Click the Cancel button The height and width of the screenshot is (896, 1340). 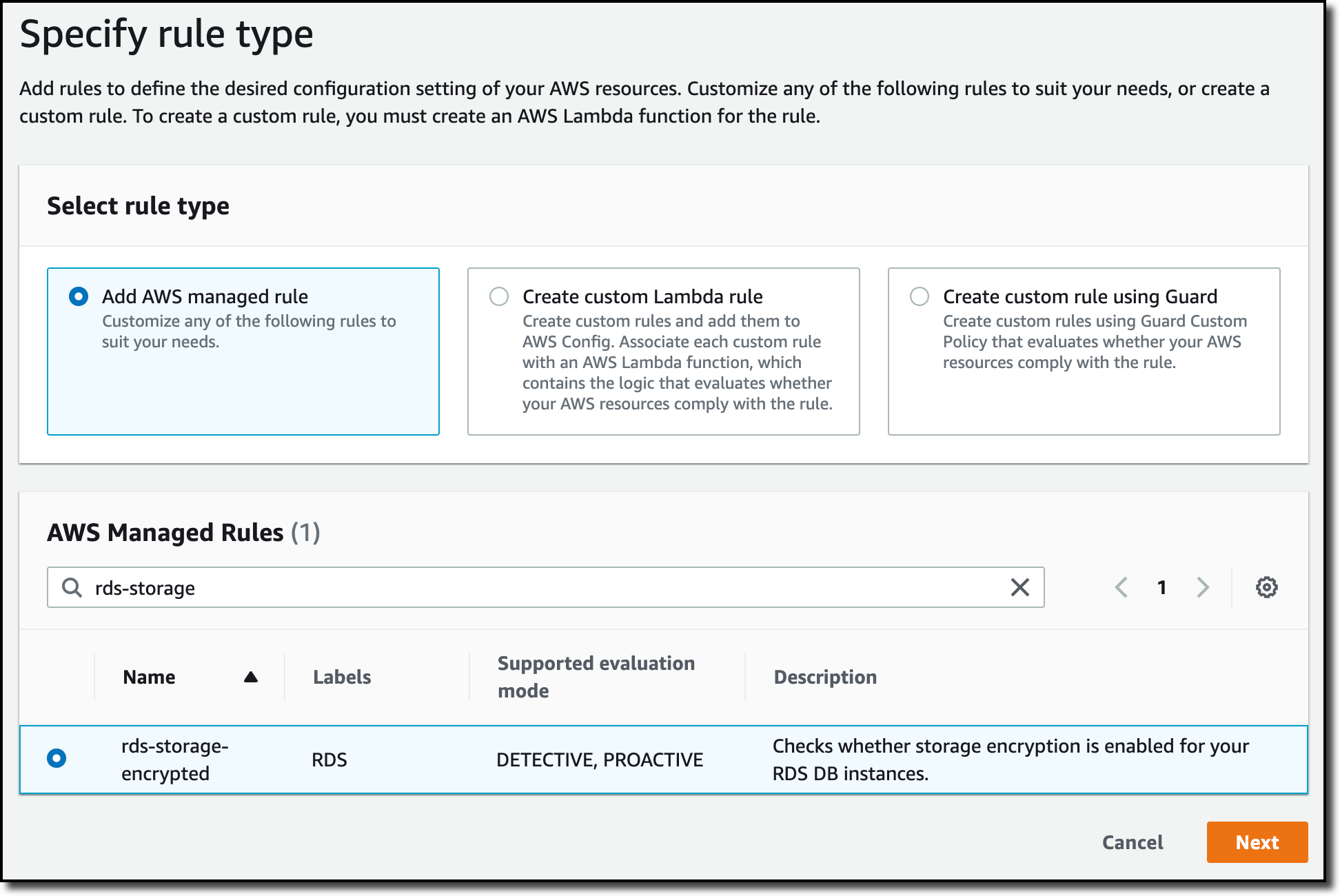tap(1133, 842)
